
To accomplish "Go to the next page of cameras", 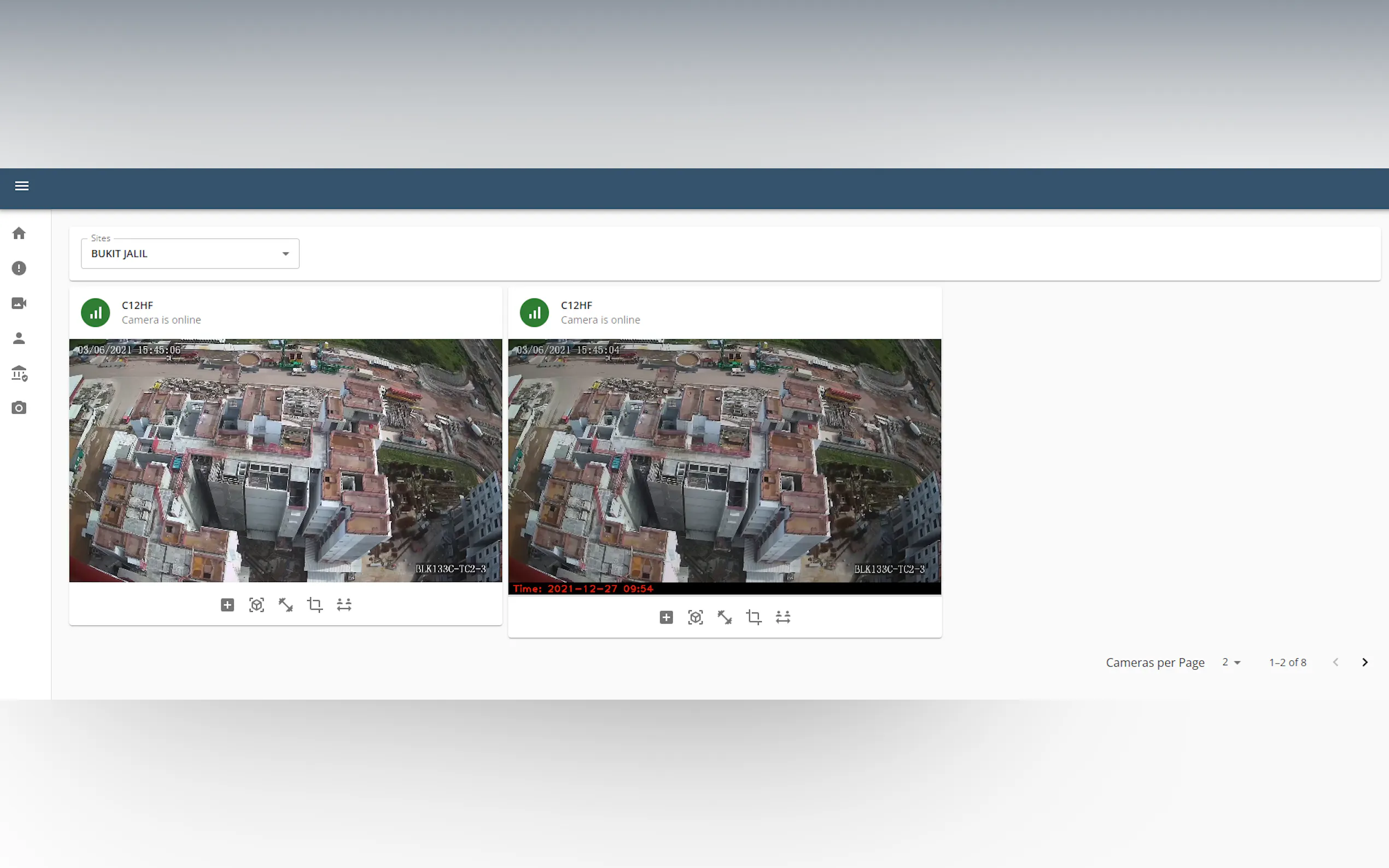I will tap(1364, 662).
